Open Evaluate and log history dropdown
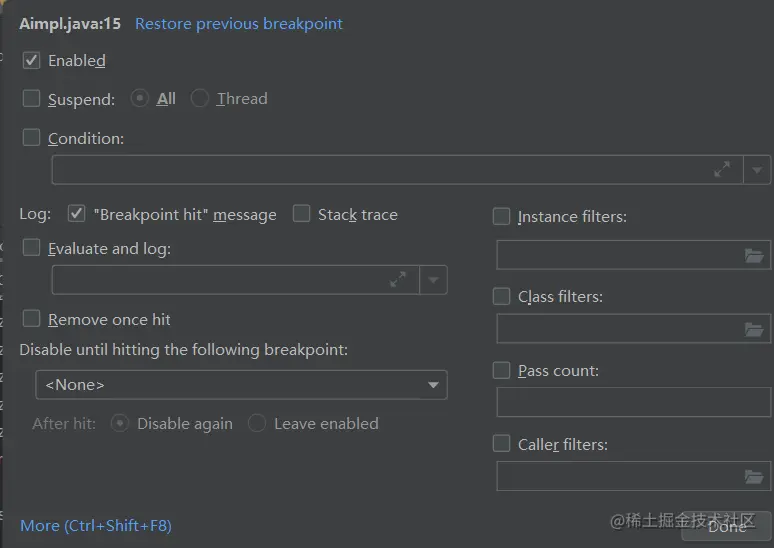774x548 pixels. tap(433, 280)
